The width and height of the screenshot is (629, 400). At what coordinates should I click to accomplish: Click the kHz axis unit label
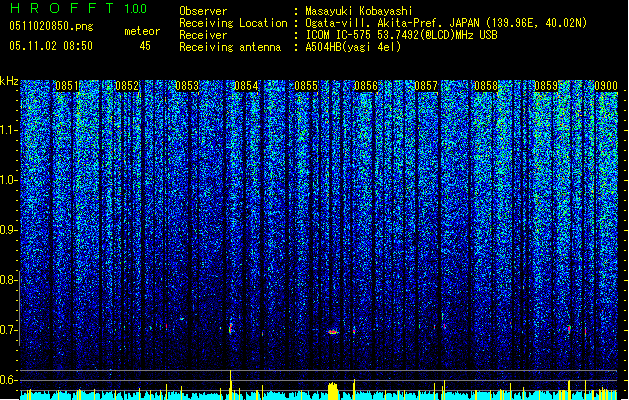coord(9,81)
